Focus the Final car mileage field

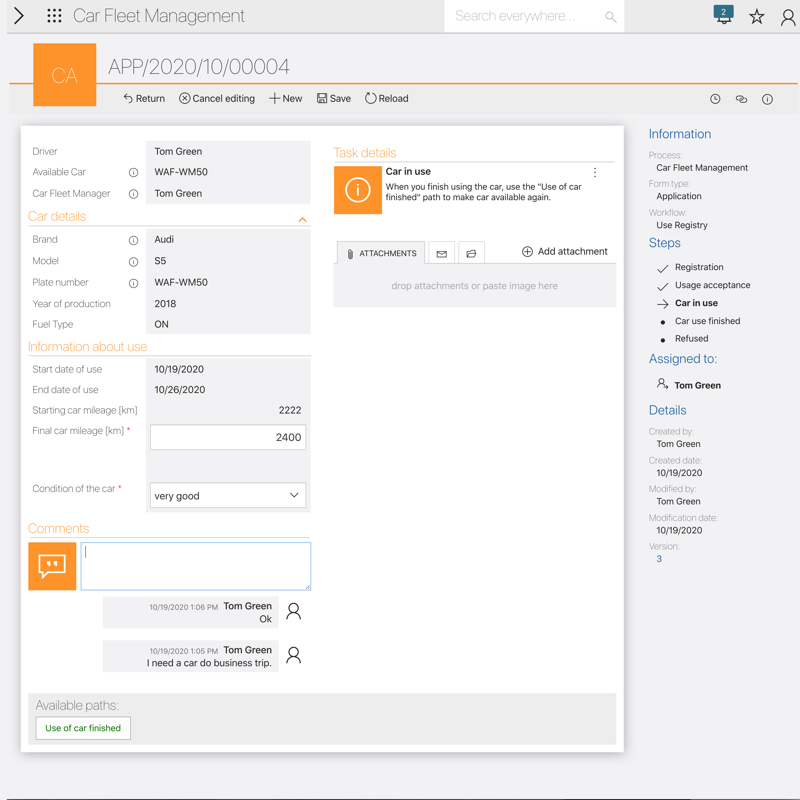228,437
